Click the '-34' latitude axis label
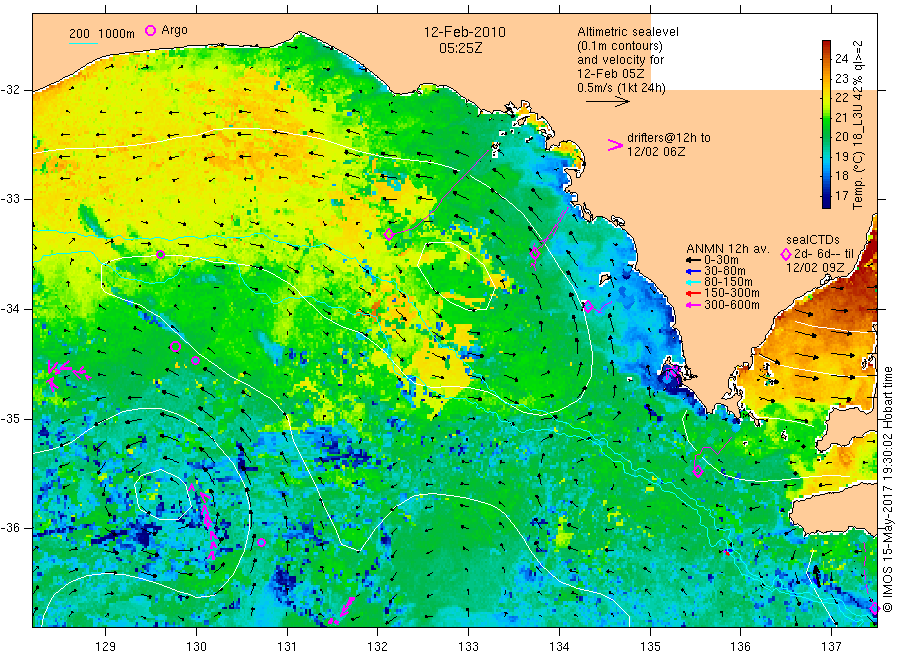 pos(10,309)
